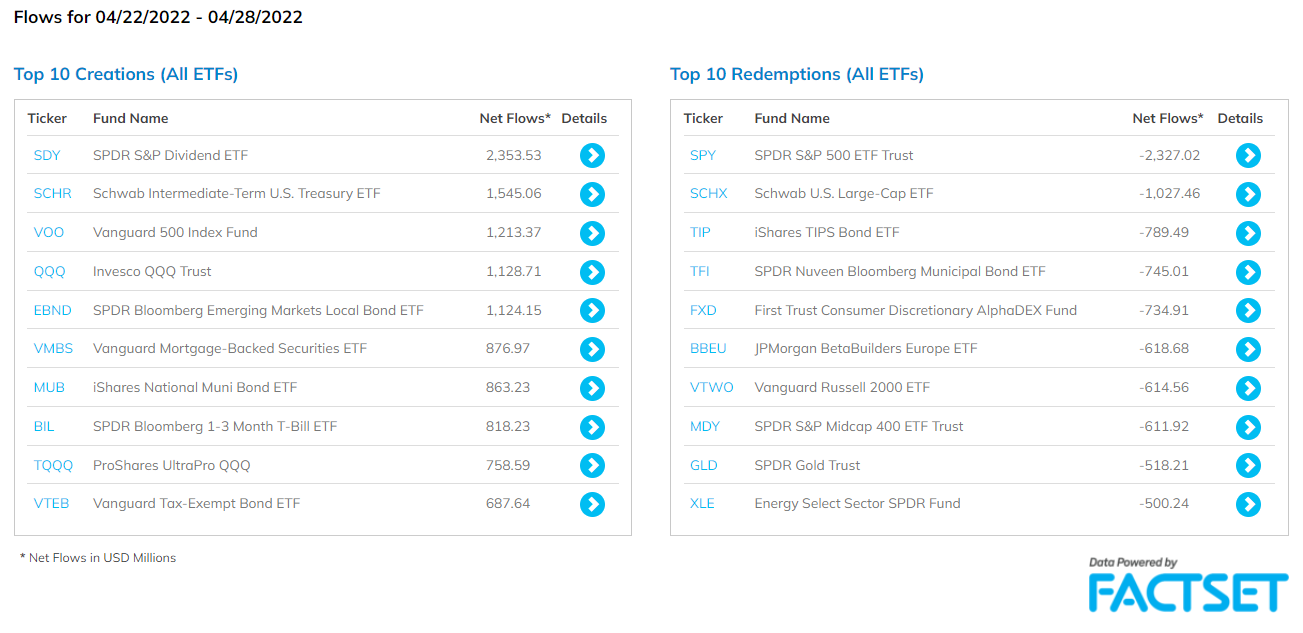Click Ticker header in Redemptions table
The image size is (1303, 633).
703,118
